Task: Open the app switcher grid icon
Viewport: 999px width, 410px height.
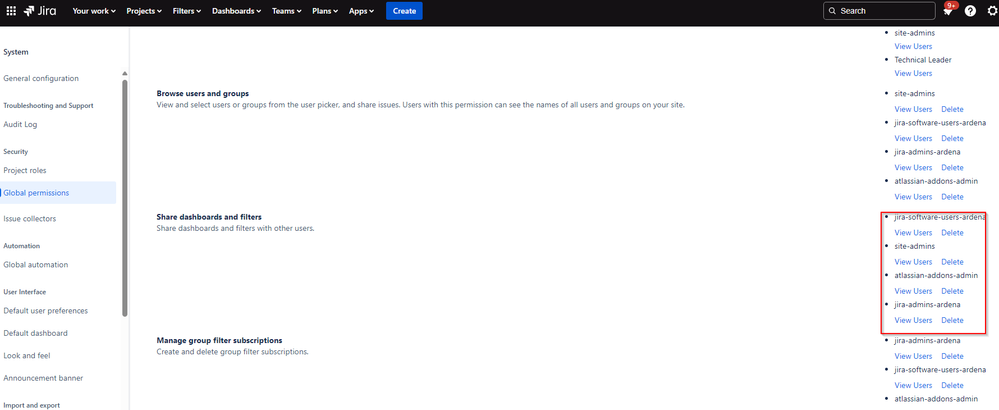Action: coord(11,11)
